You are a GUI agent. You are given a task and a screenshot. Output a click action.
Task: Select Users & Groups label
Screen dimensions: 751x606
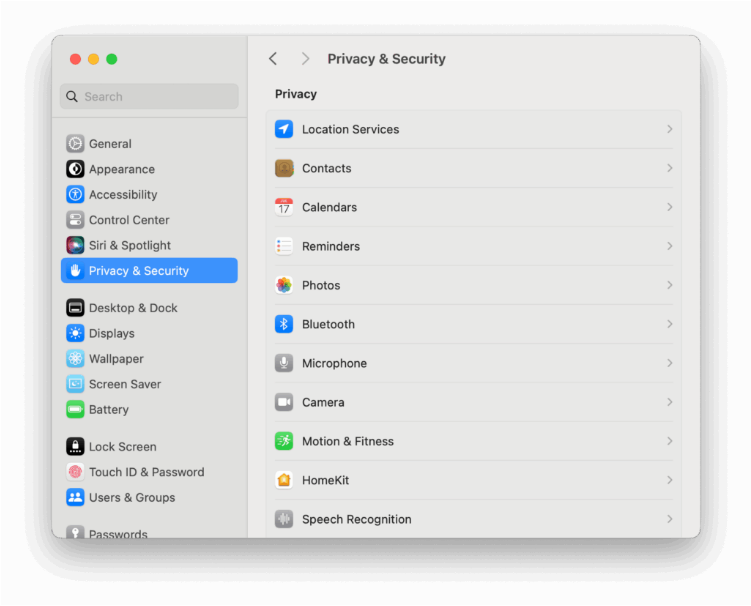click(132, 498)
